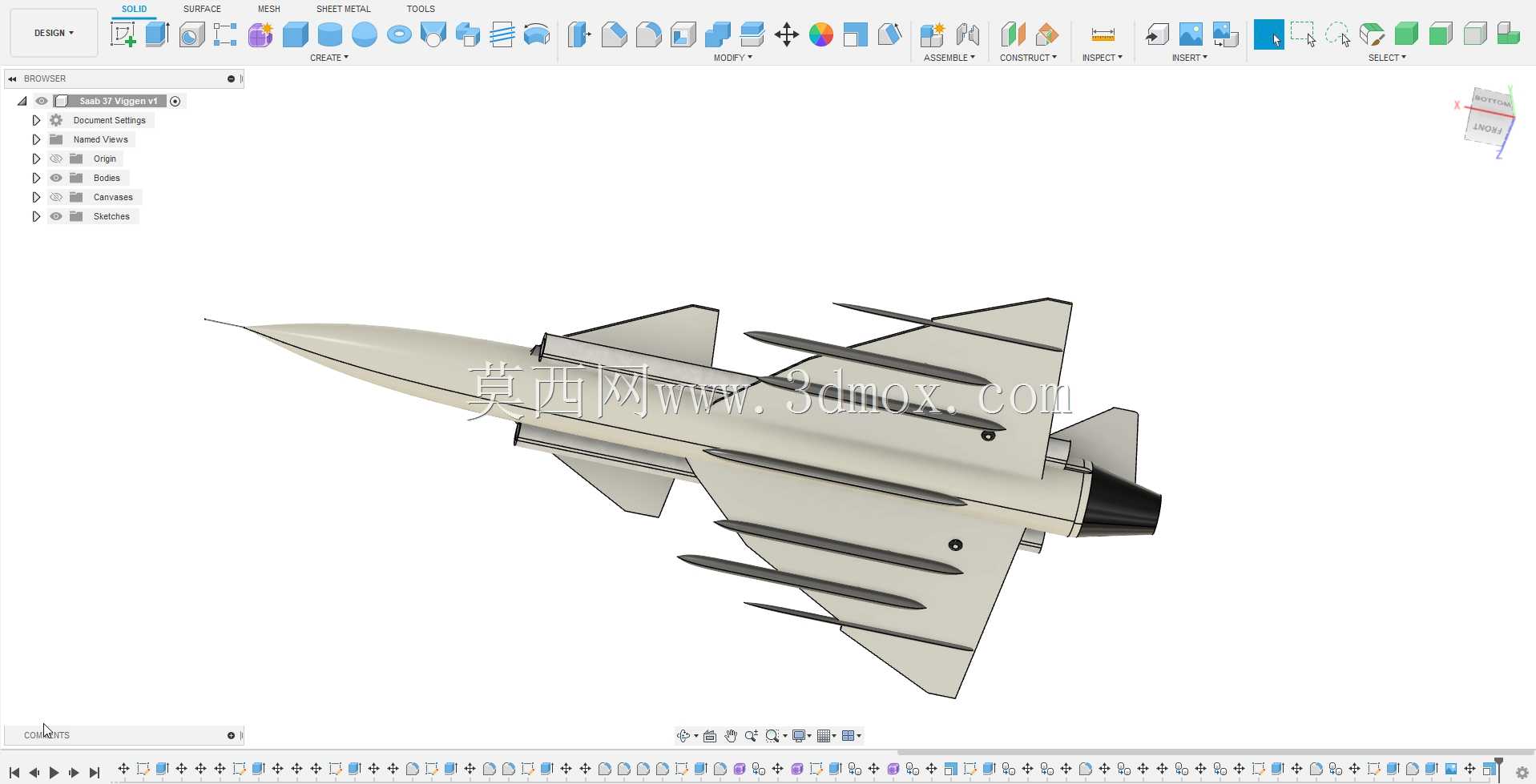Switch to the SURFACE tab
Screen dimensions: 1536x784
click(x=202, y=9)
